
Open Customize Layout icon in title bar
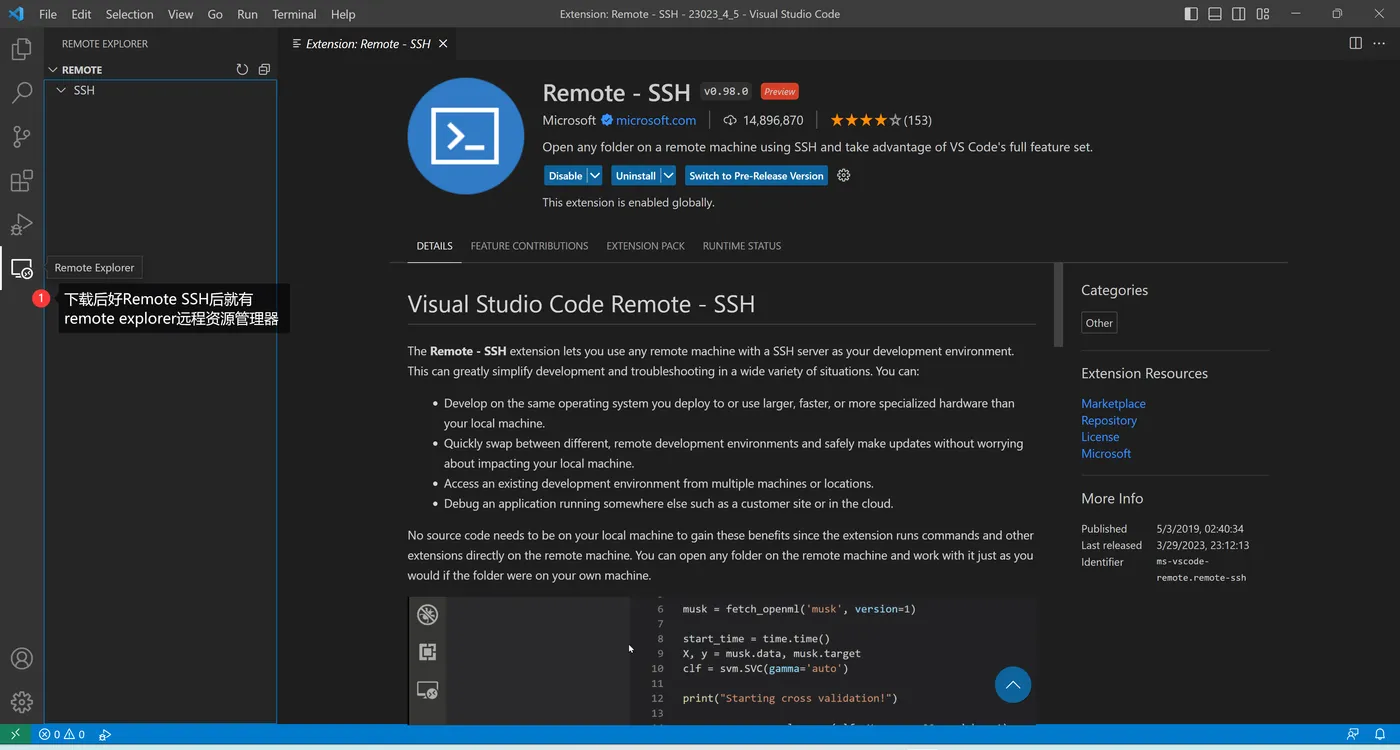[x=1263, y=14]
